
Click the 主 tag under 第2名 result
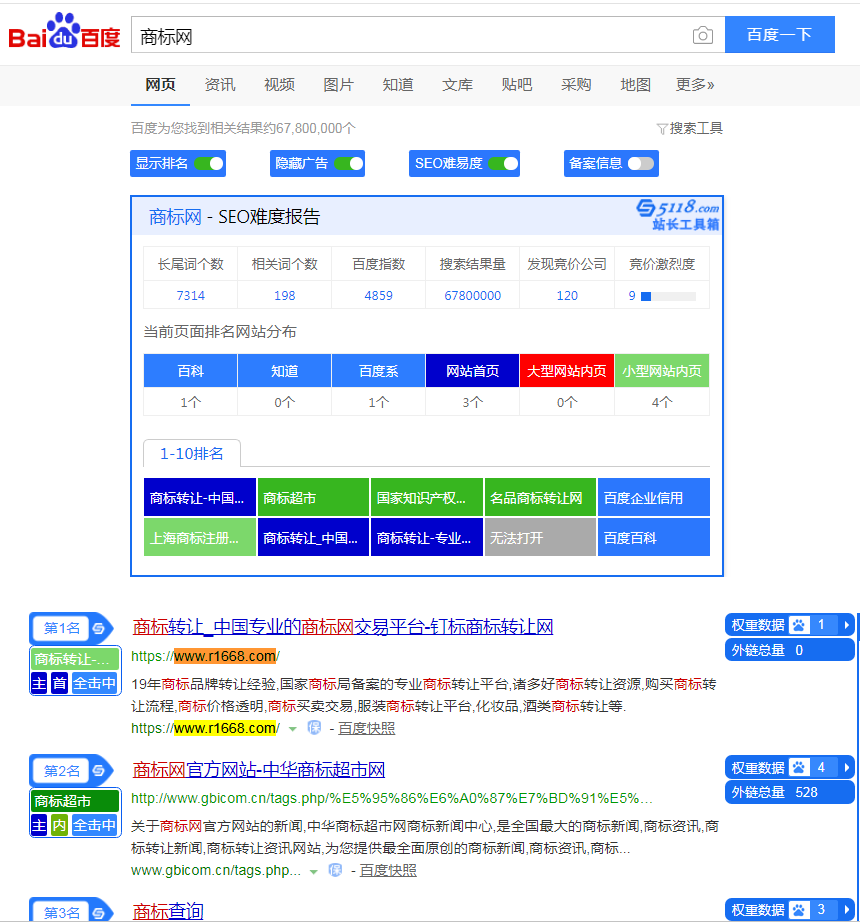pos(39,825)
